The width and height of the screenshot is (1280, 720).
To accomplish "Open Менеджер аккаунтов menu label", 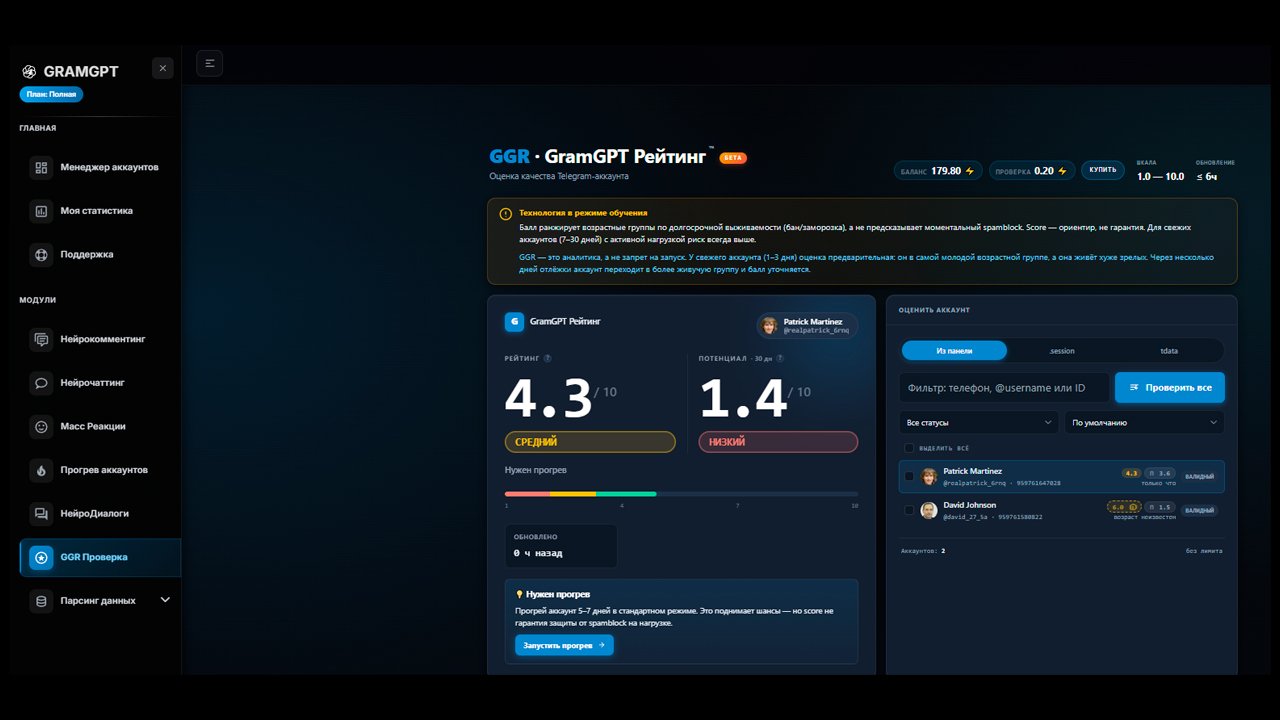I will pos(109,167).
